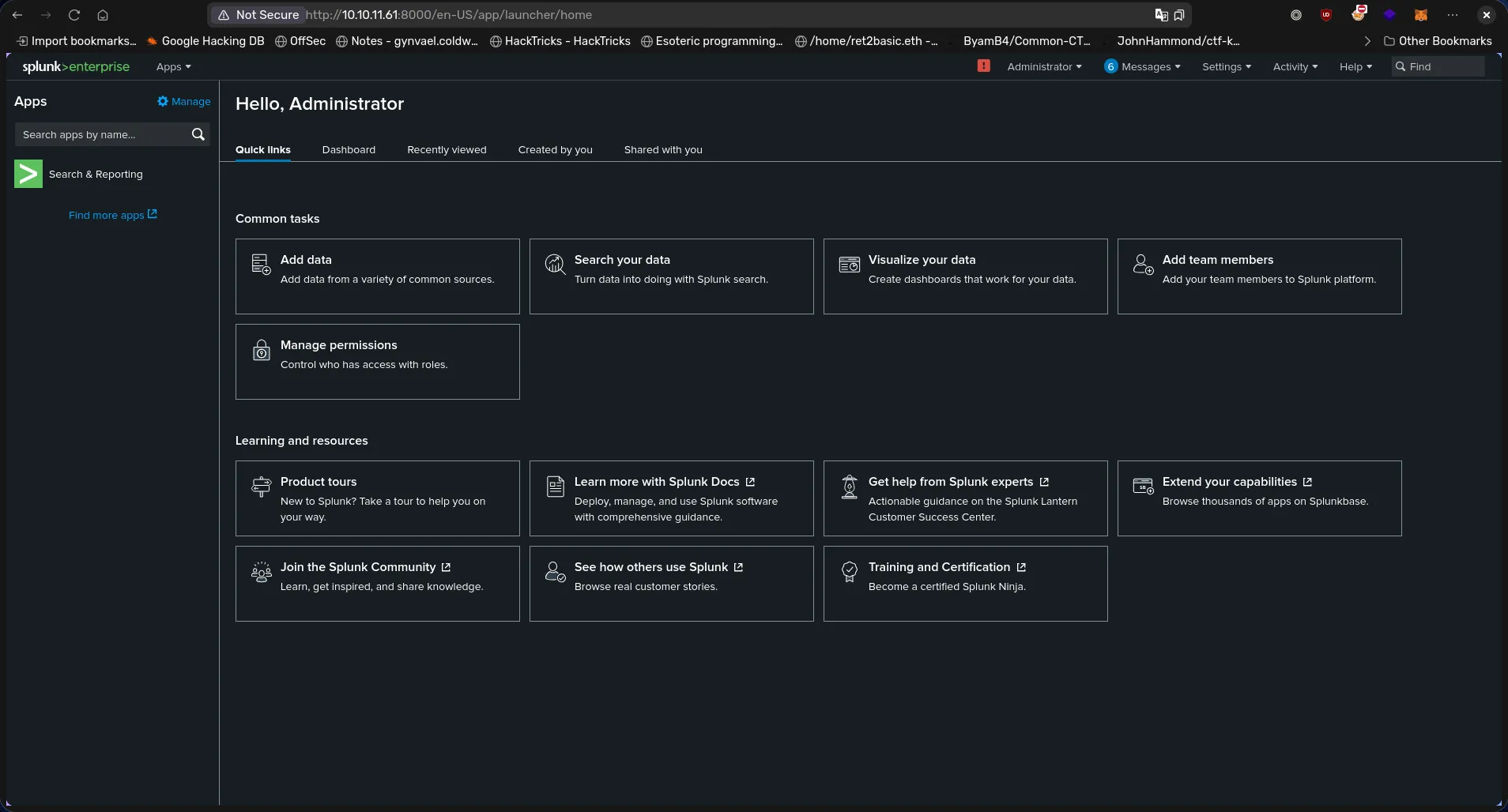Click the browser reload icon

pos(74,15)
